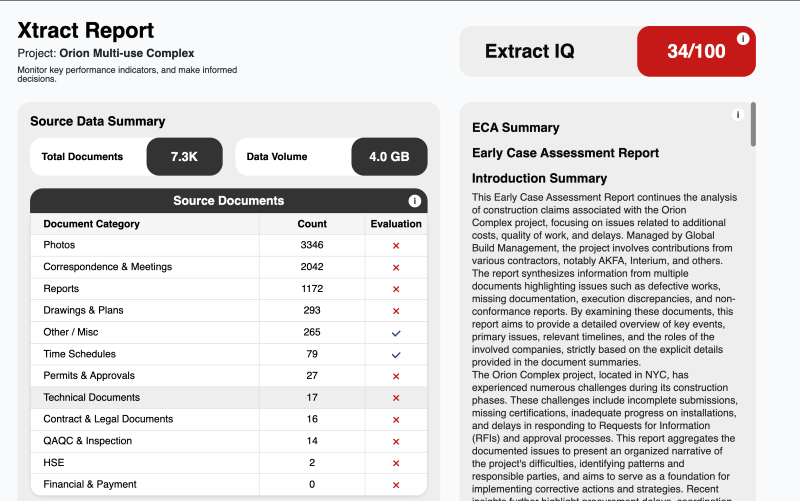
Task: Click the red X for Permits & Approvals
Action: point(396,376)
